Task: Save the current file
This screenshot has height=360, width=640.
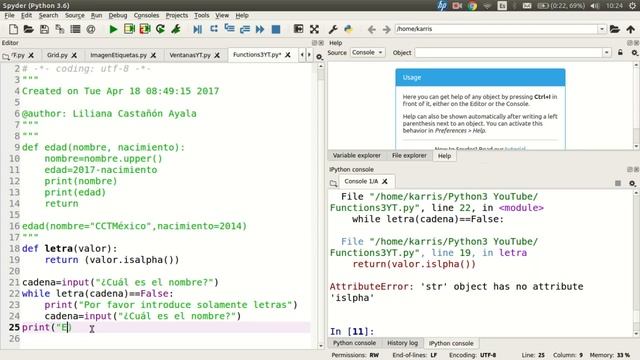Action: (x=44, y=29)
